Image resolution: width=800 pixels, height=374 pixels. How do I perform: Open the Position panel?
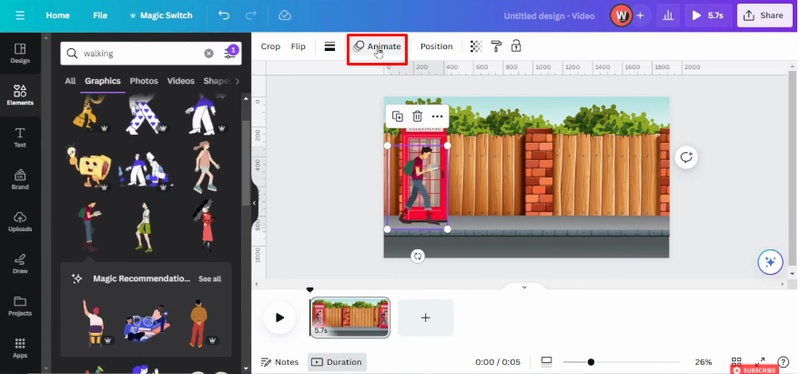coord(436,46)
